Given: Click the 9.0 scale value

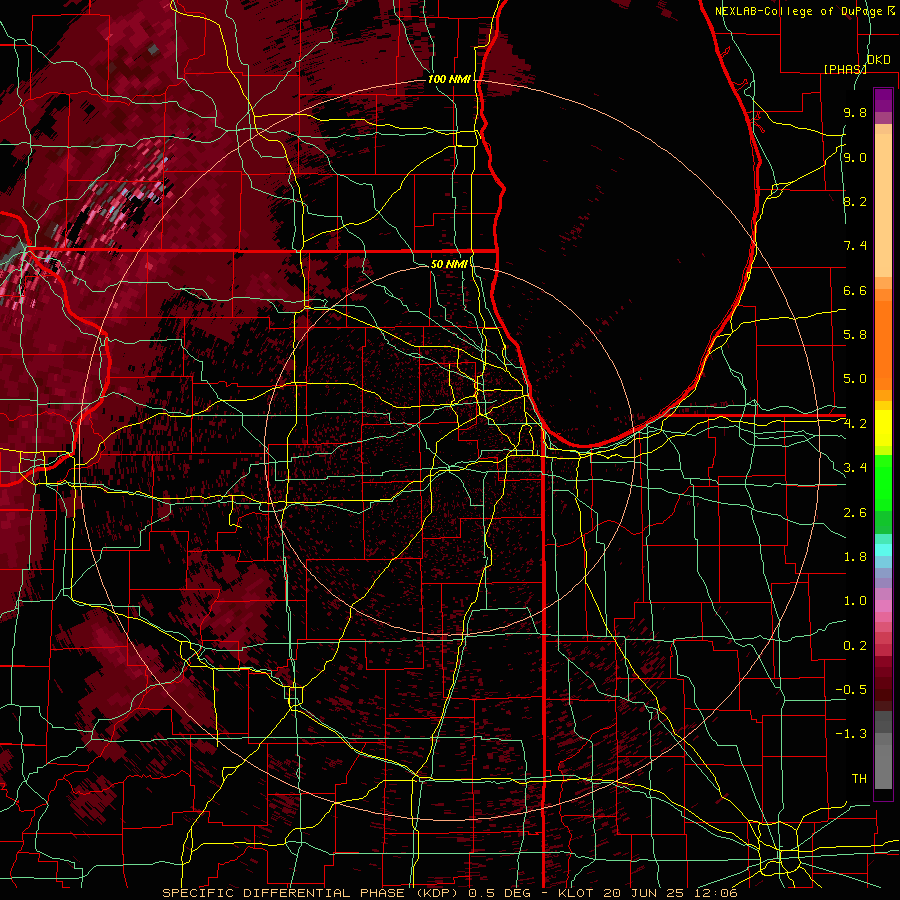Looking at the screenshot, I should pos(855,157).
